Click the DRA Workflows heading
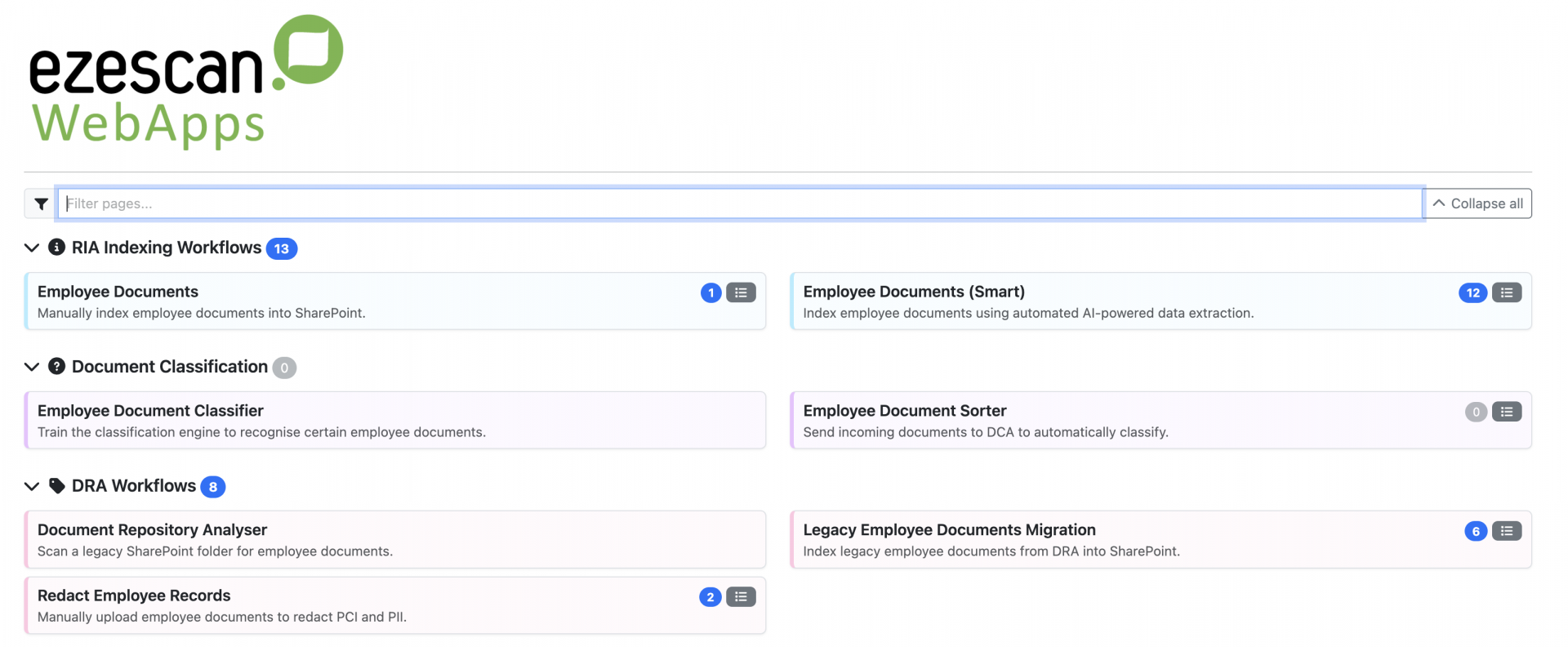 [134, 486]
